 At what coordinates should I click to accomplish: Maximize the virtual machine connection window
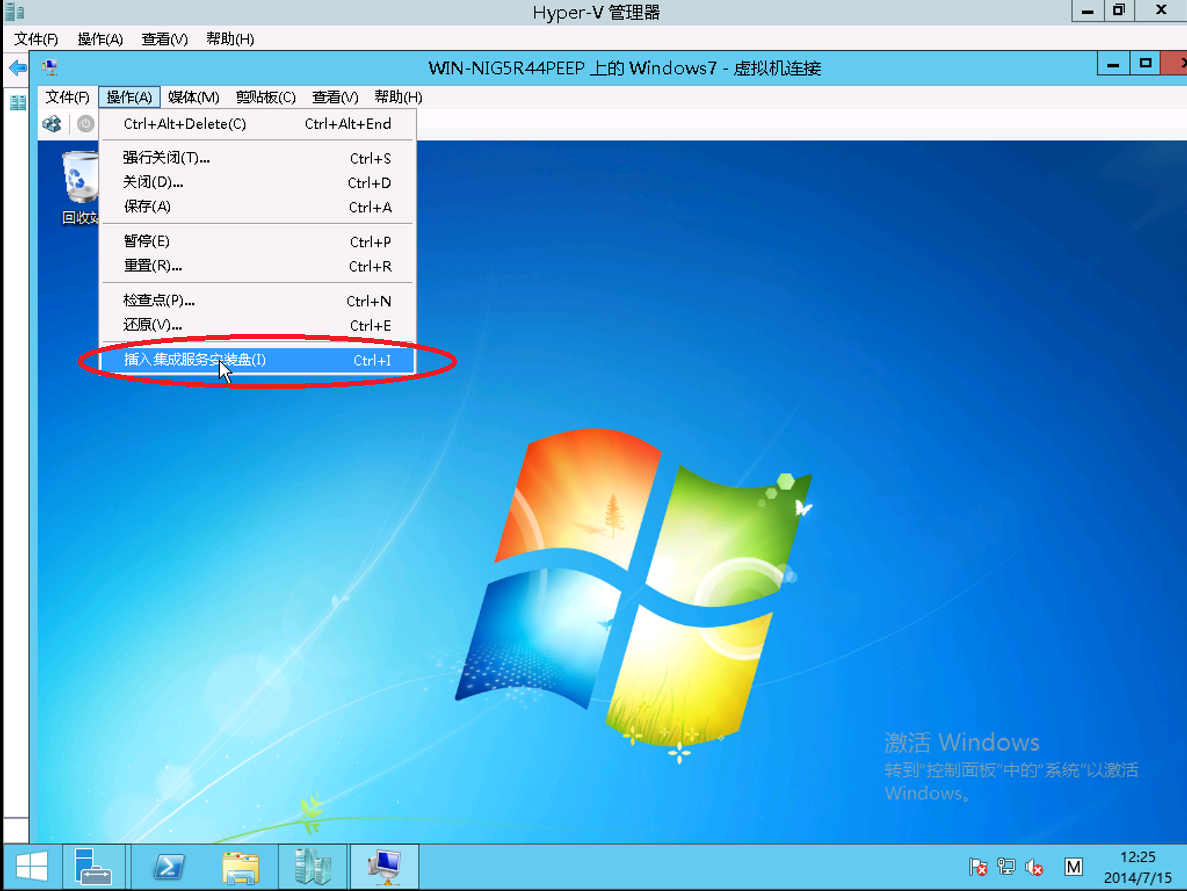1145,64
